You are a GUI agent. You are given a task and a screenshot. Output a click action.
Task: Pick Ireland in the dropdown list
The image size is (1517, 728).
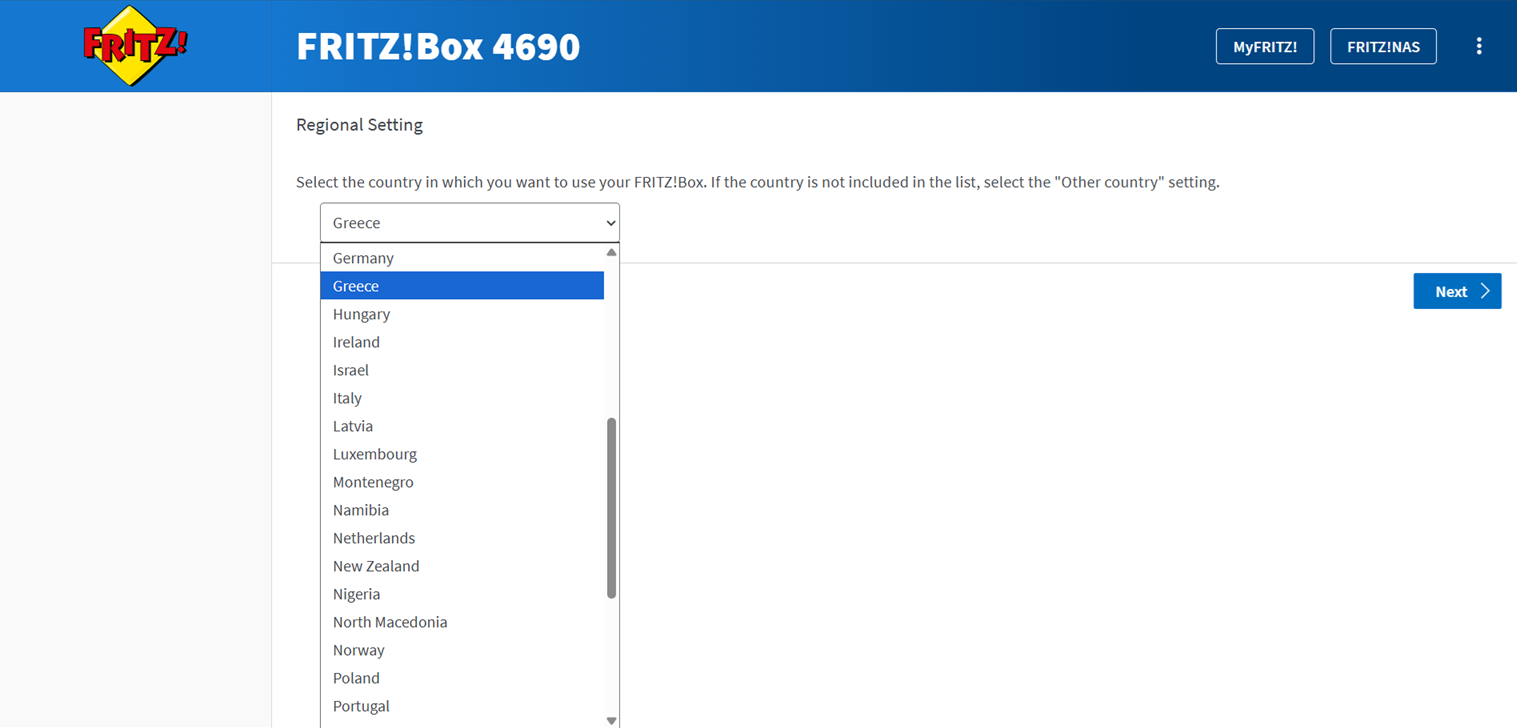pos(462,342)
